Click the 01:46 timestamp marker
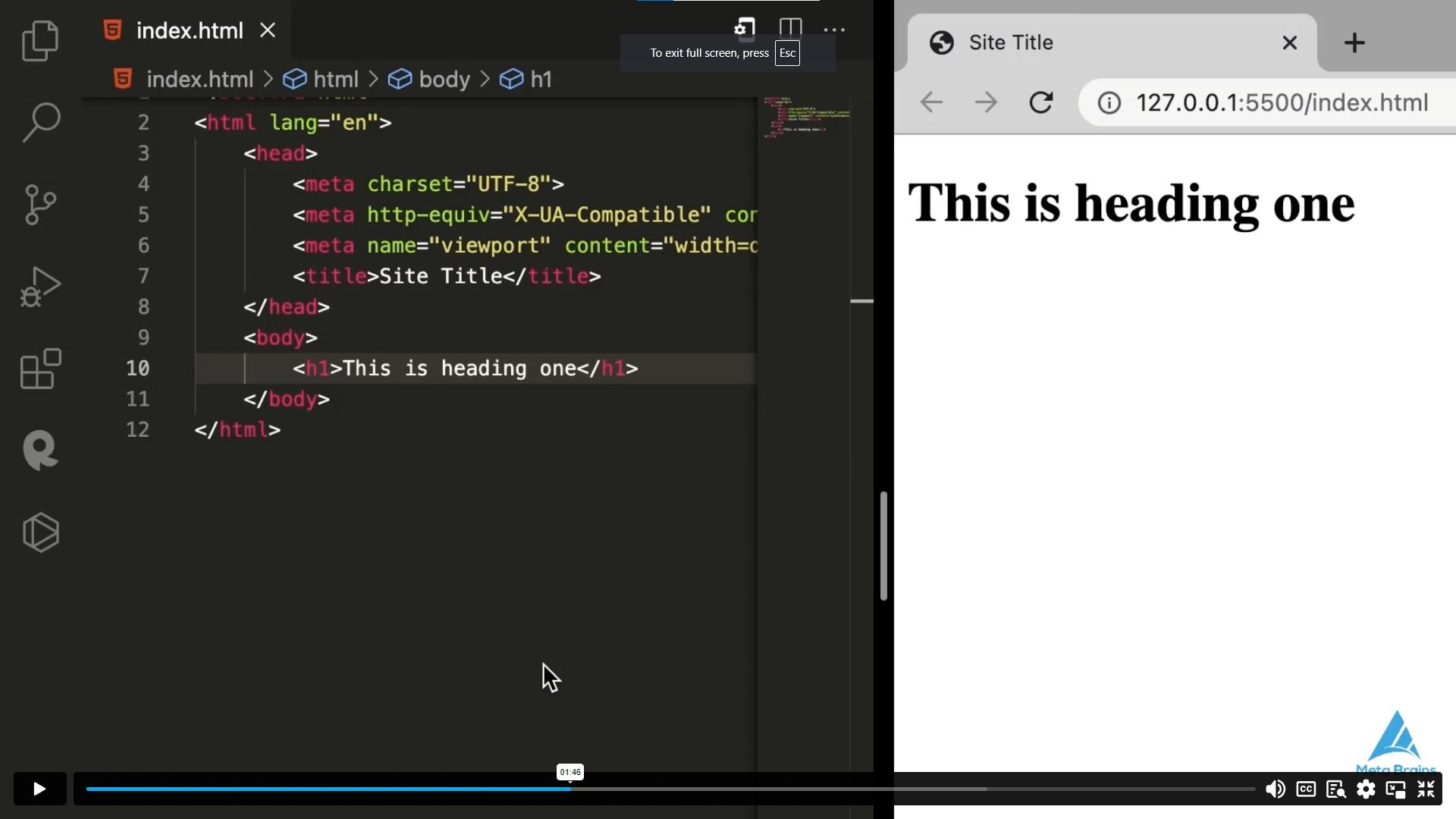 (570, 772)
